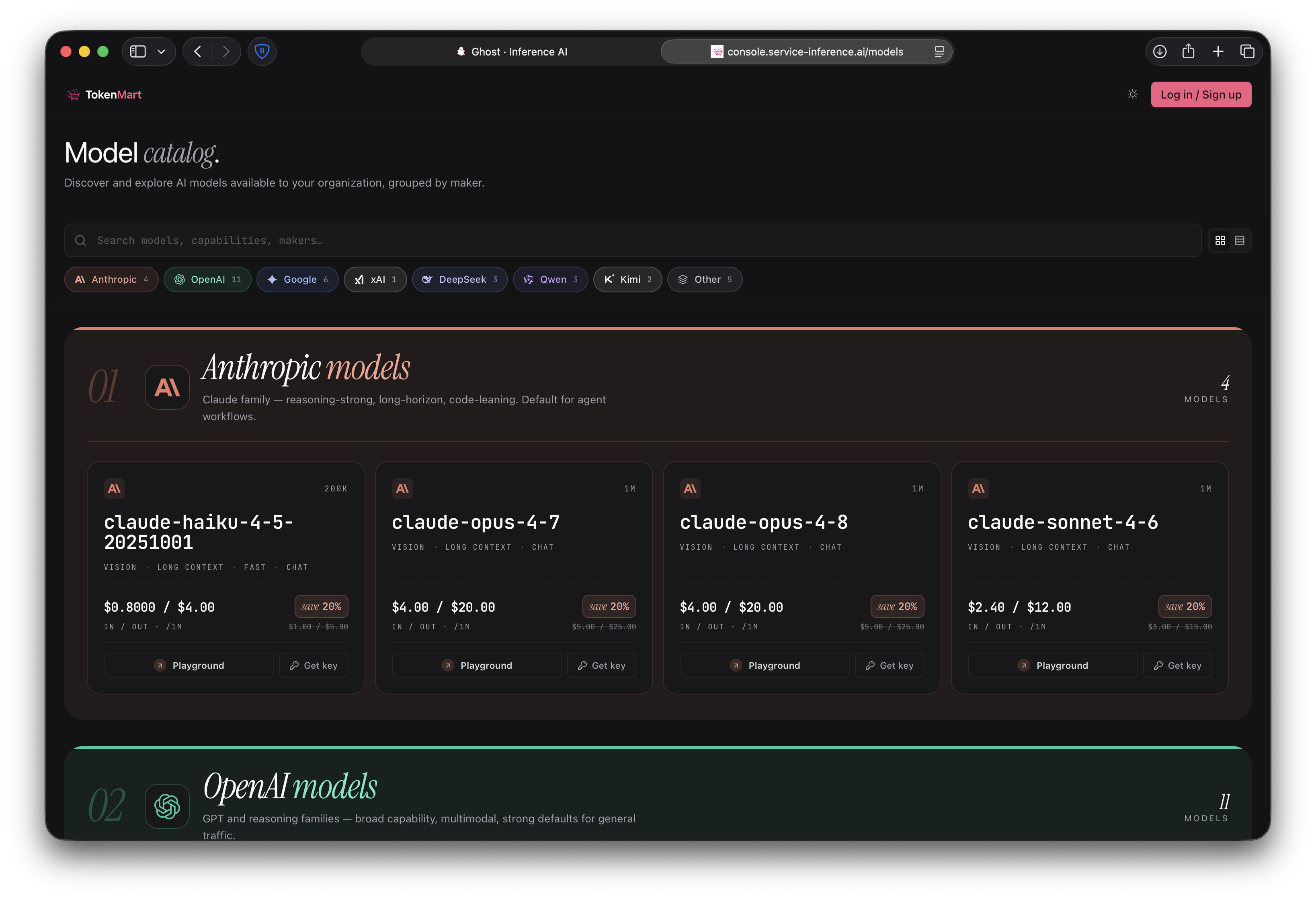Click the Anthropic icon on claude-opus-4-7 card

402,488
